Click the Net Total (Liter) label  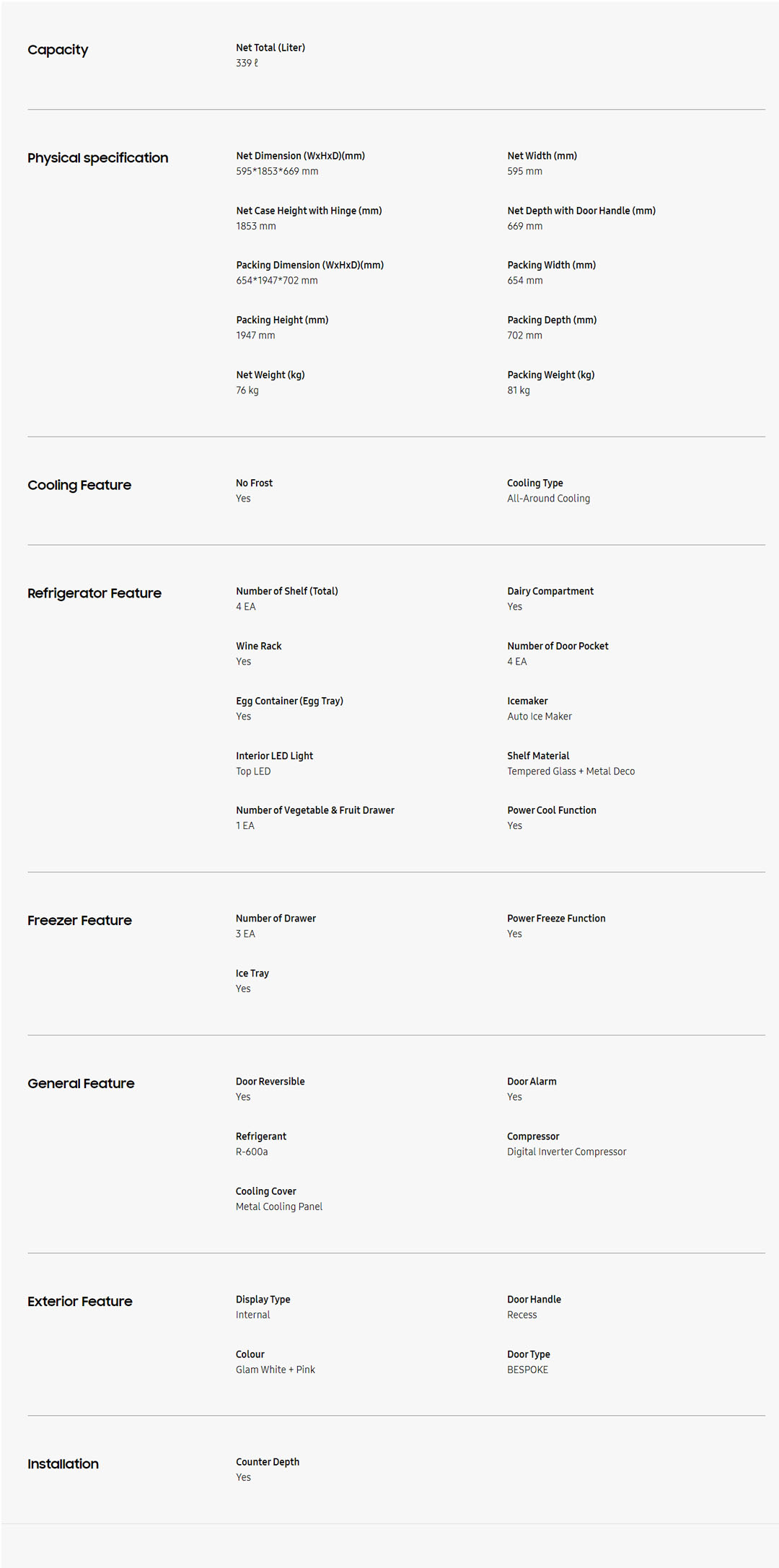click(x=270, y=48)
